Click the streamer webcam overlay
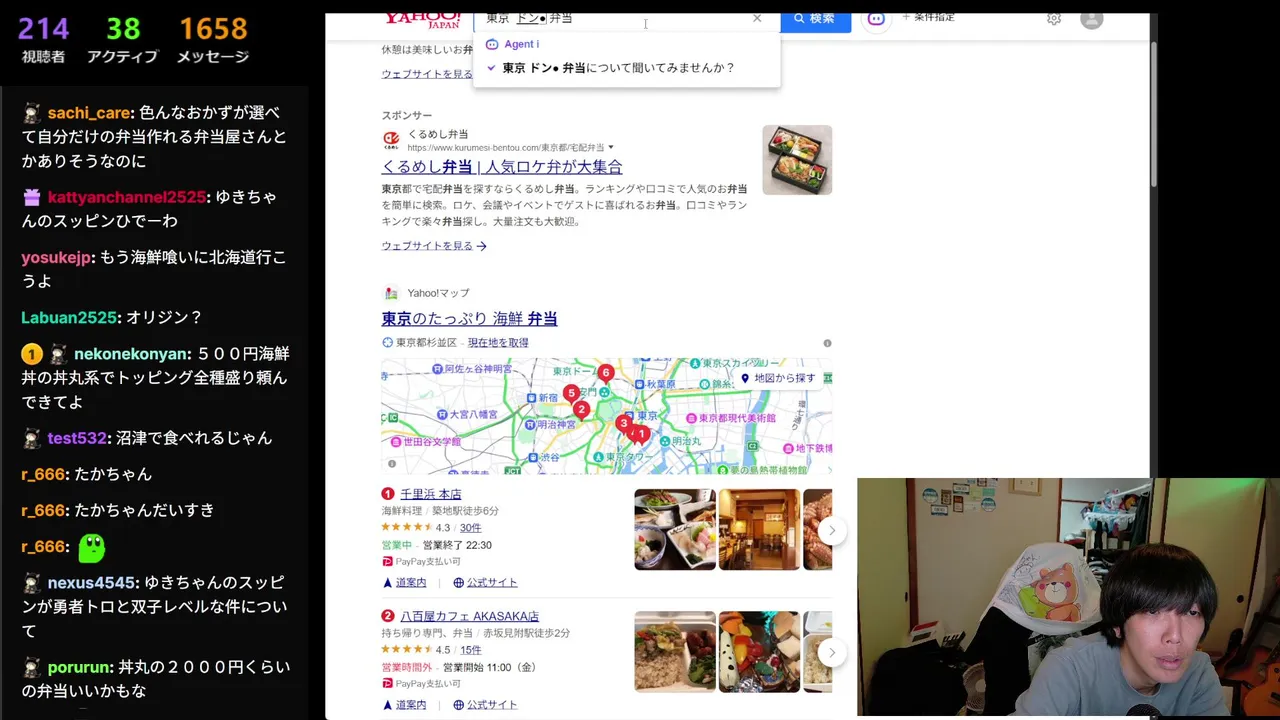Viewport: 1280px width, 720px height. click(1068, 598)
